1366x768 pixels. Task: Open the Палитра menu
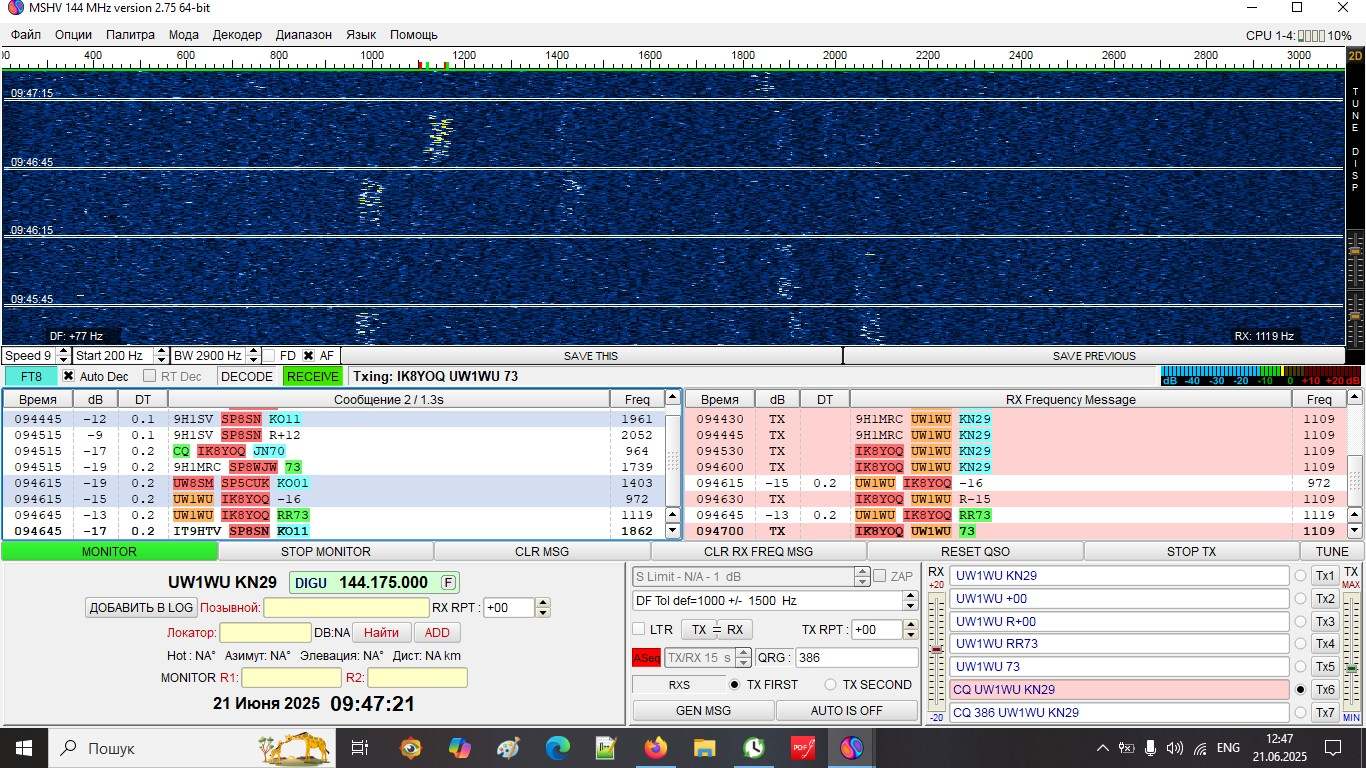pos(130,34)
